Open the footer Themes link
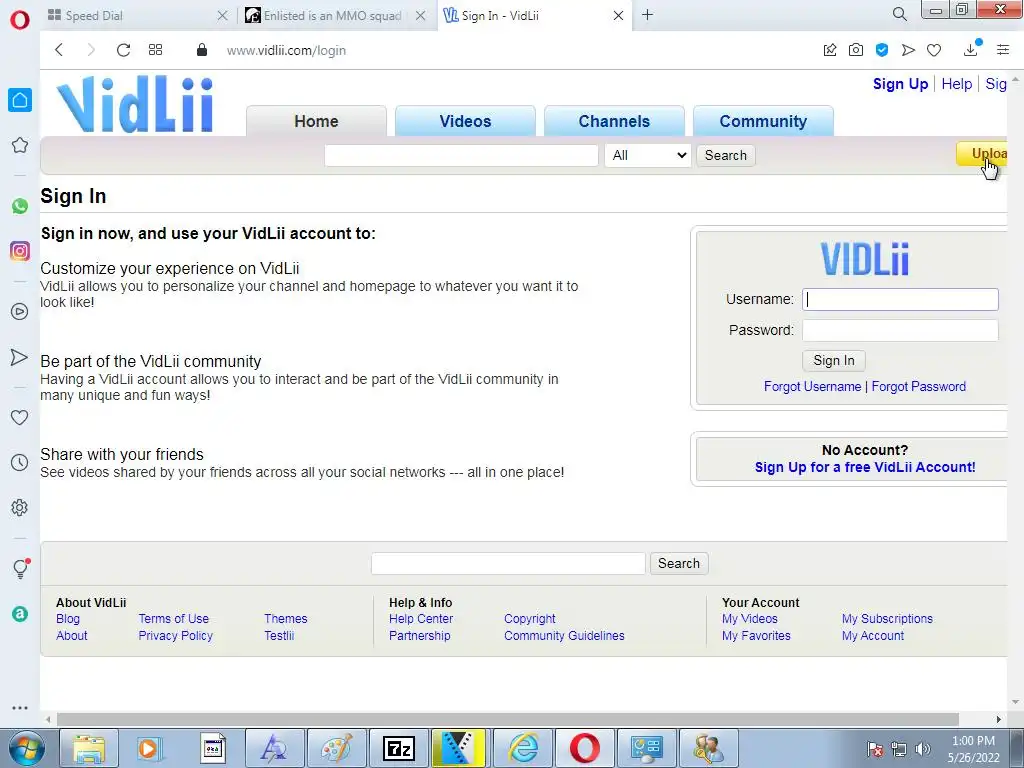The width and height of the screenshot is (1024, 768). pyautogui.click(x=285, y=618)
